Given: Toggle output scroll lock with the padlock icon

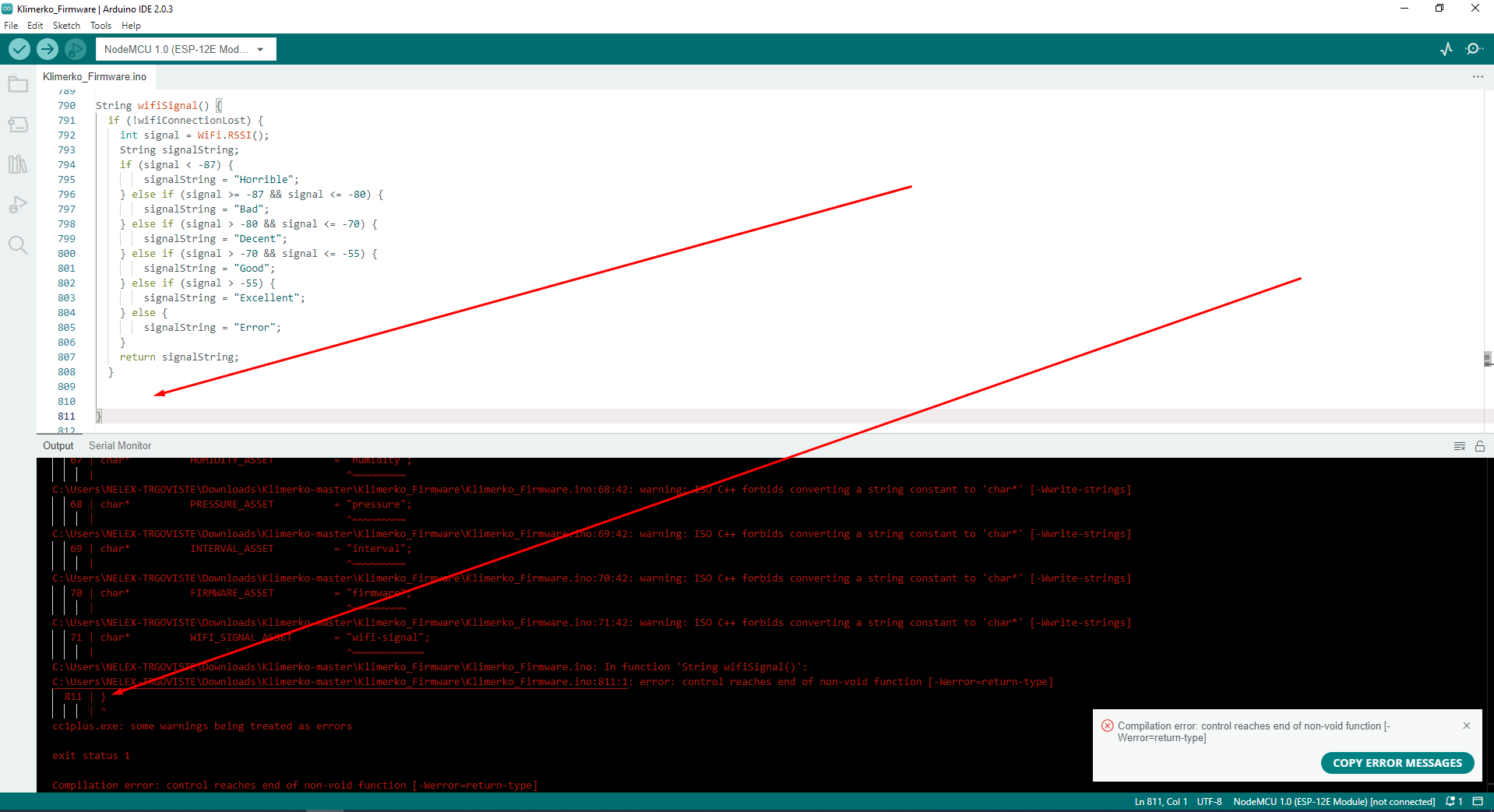Looking at the screenshot, I should pyautogui.click(x=1480, y=445).
